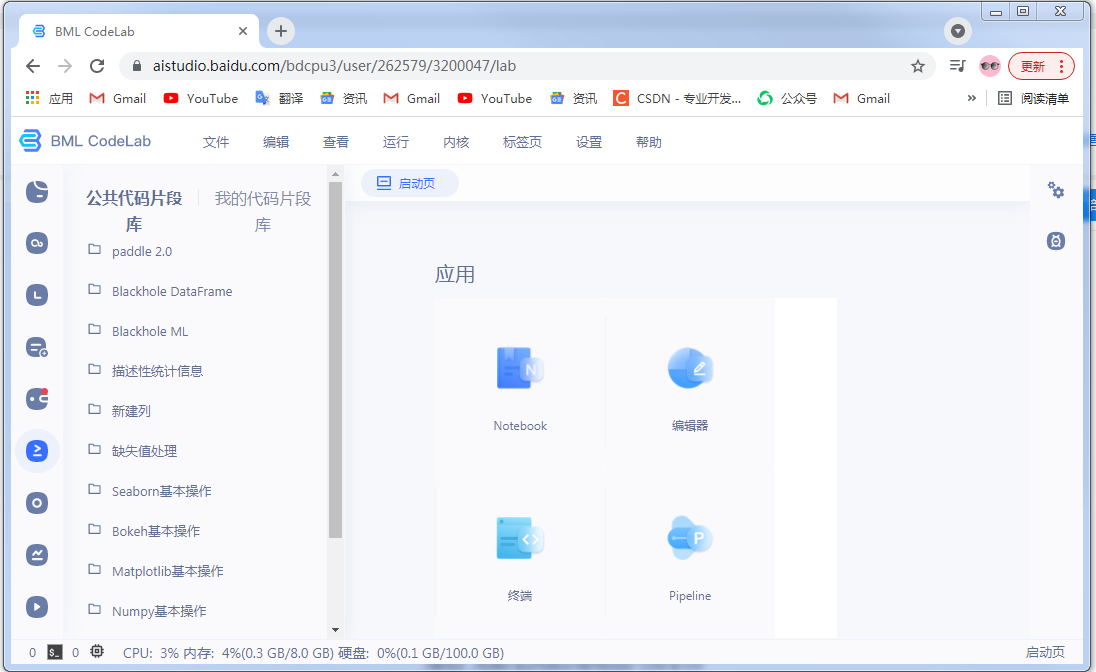Open the loop-shaped link icon in left sidebar
The image size is (1096, 672).
tap(37, 243)
